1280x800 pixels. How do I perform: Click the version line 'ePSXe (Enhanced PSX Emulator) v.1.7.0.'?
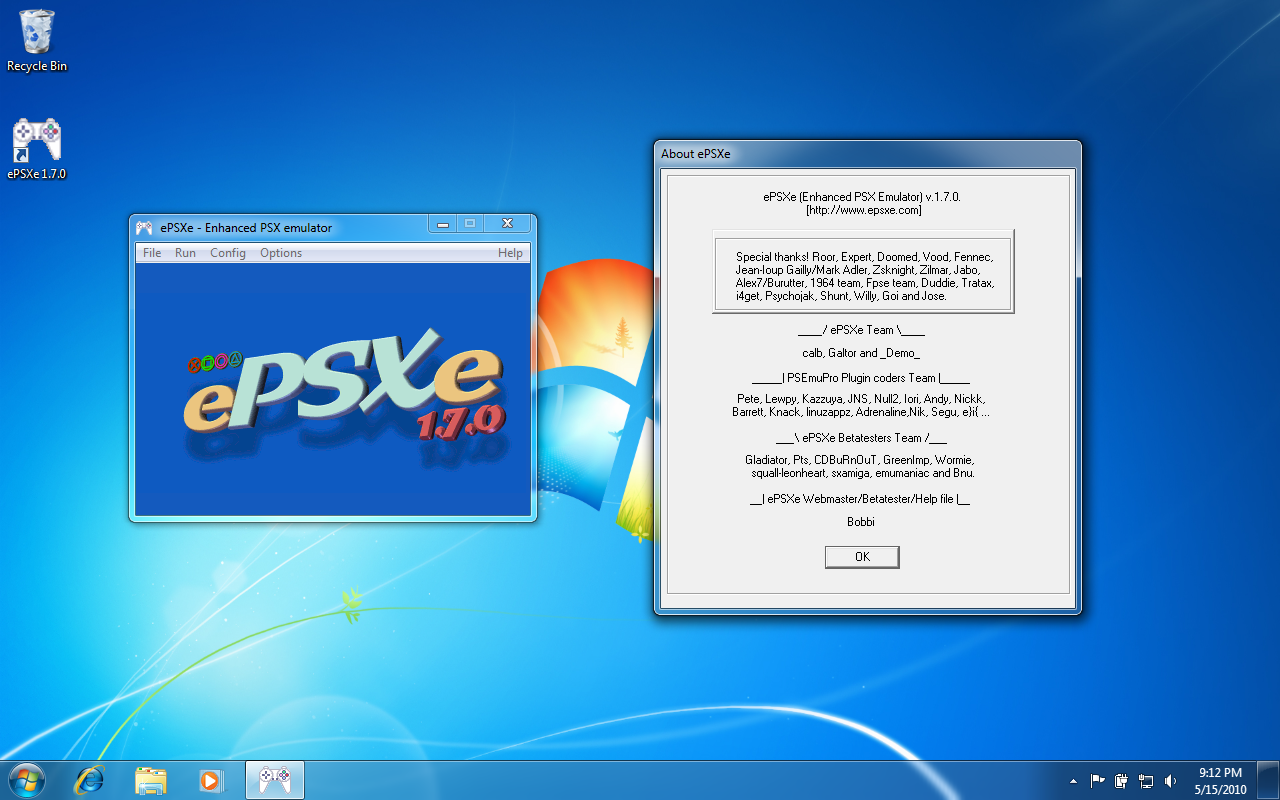(862, 197)
